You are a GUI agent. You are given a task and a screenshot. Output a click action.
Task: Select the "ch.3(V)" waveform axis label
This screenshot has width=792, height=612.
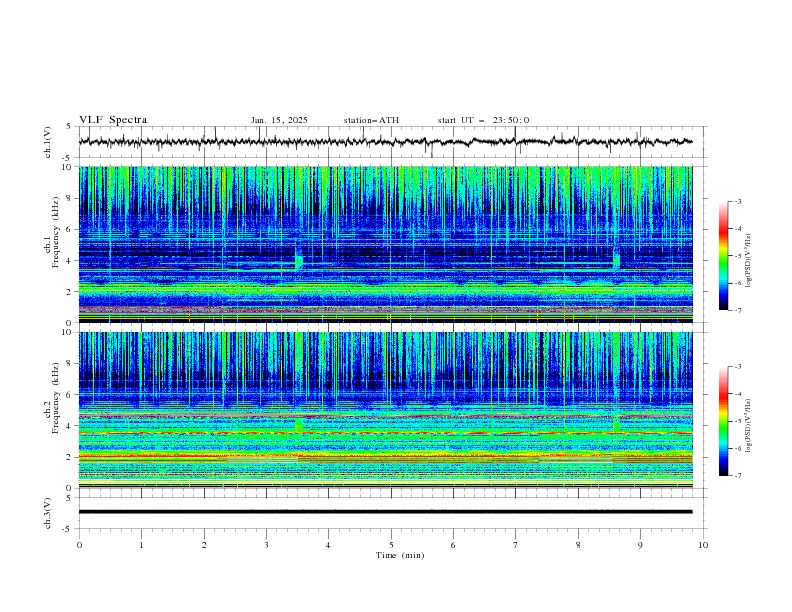(48, 513)
